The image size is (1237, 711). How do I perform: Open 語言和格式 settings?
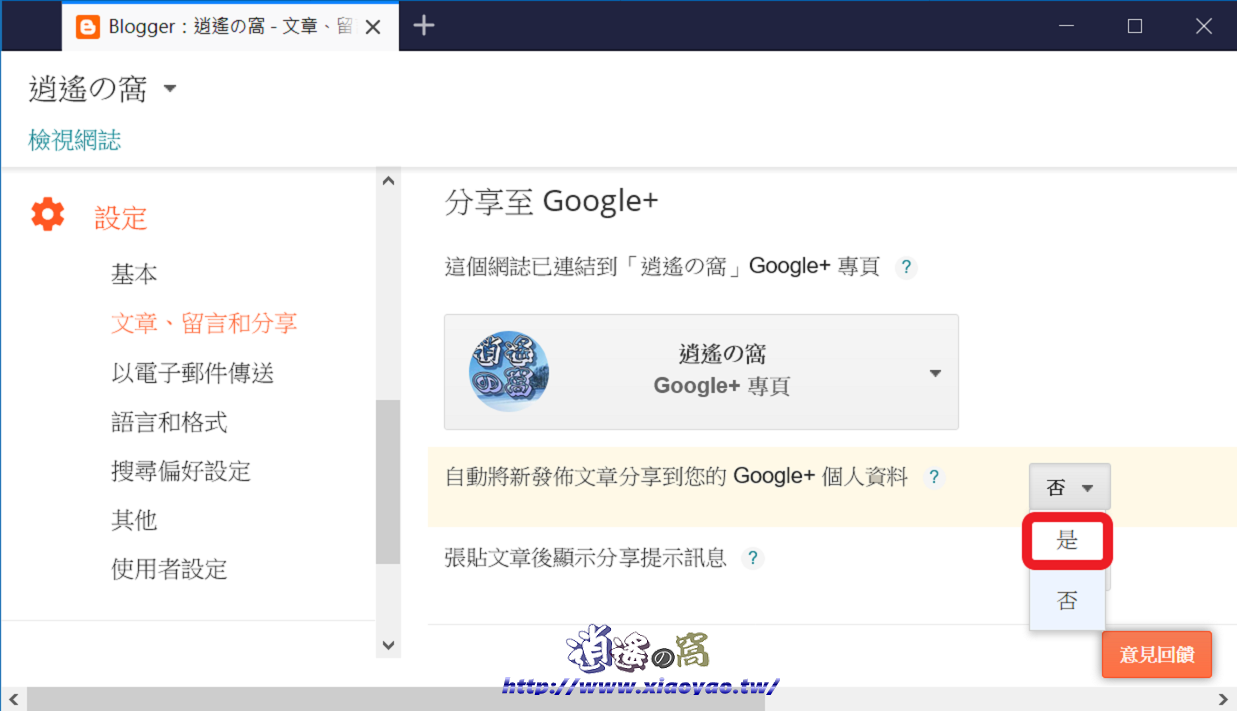point(169,422)
